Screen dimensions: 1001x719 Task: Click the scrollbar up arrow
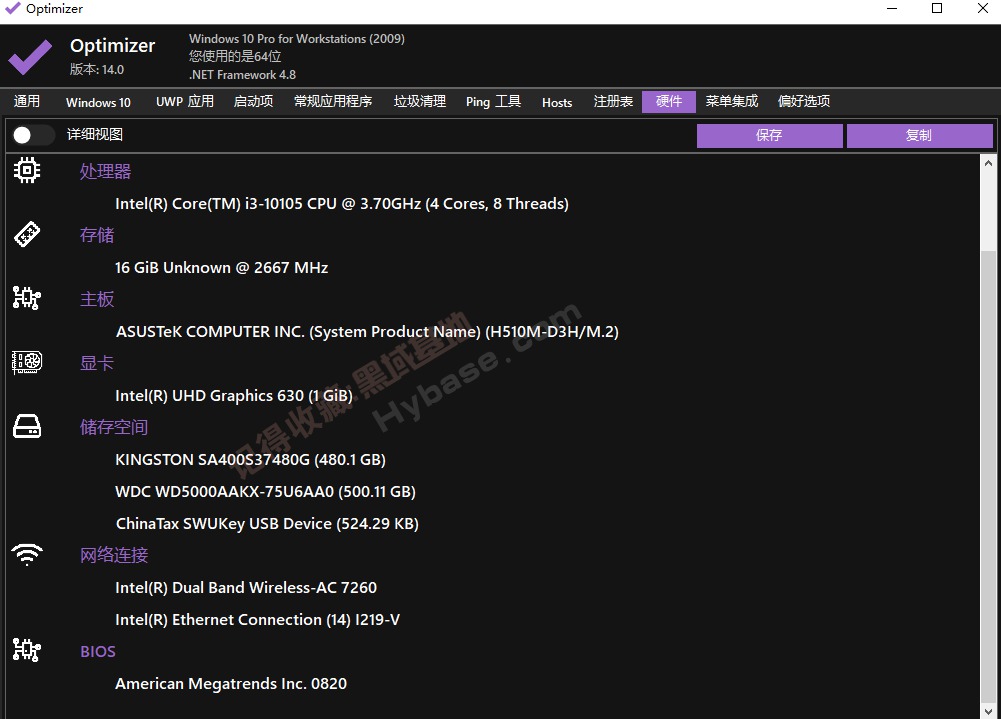click(988, 163)
